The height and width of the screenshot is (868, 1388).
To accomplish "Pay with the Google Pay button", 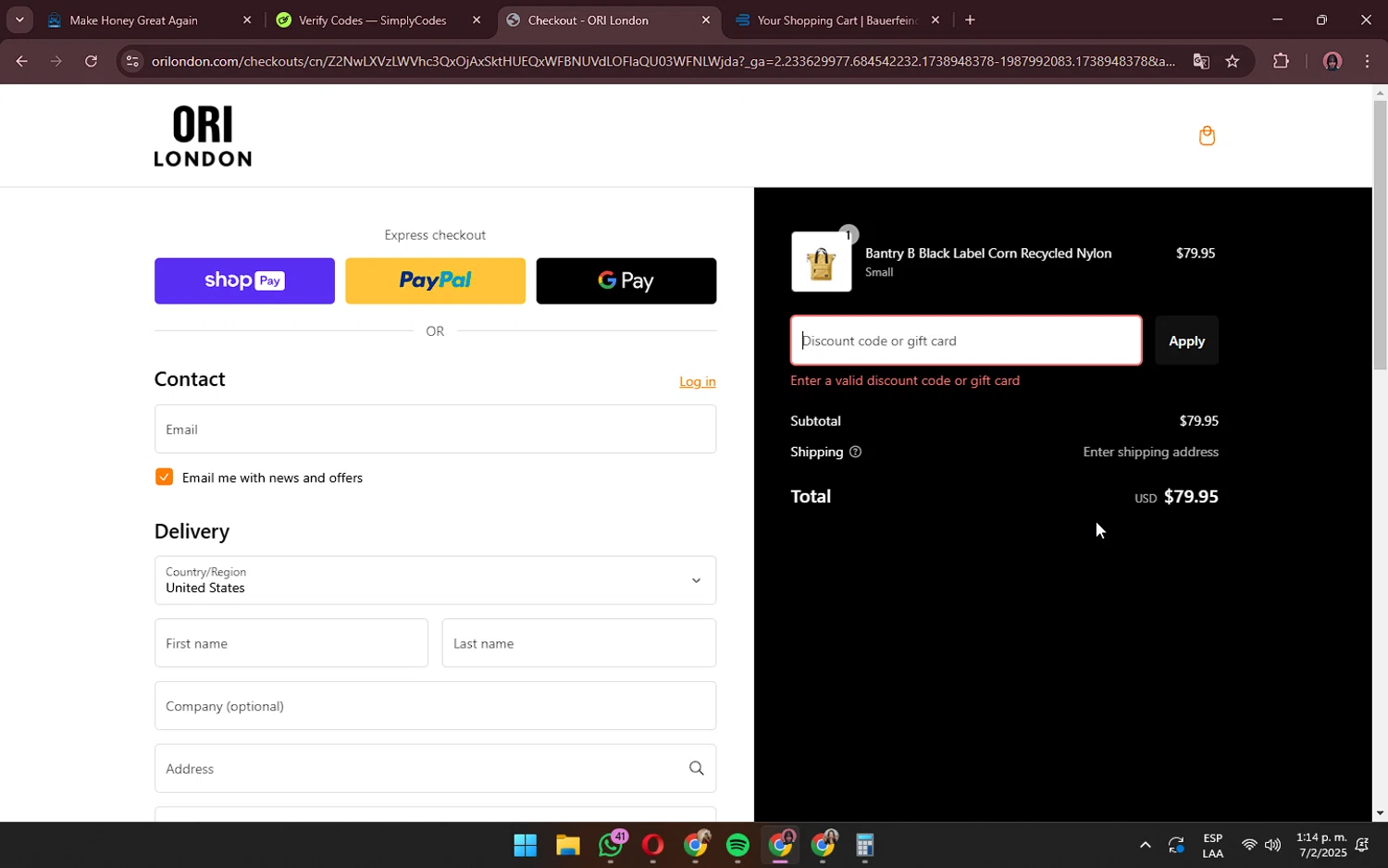I will pos(626,280).
